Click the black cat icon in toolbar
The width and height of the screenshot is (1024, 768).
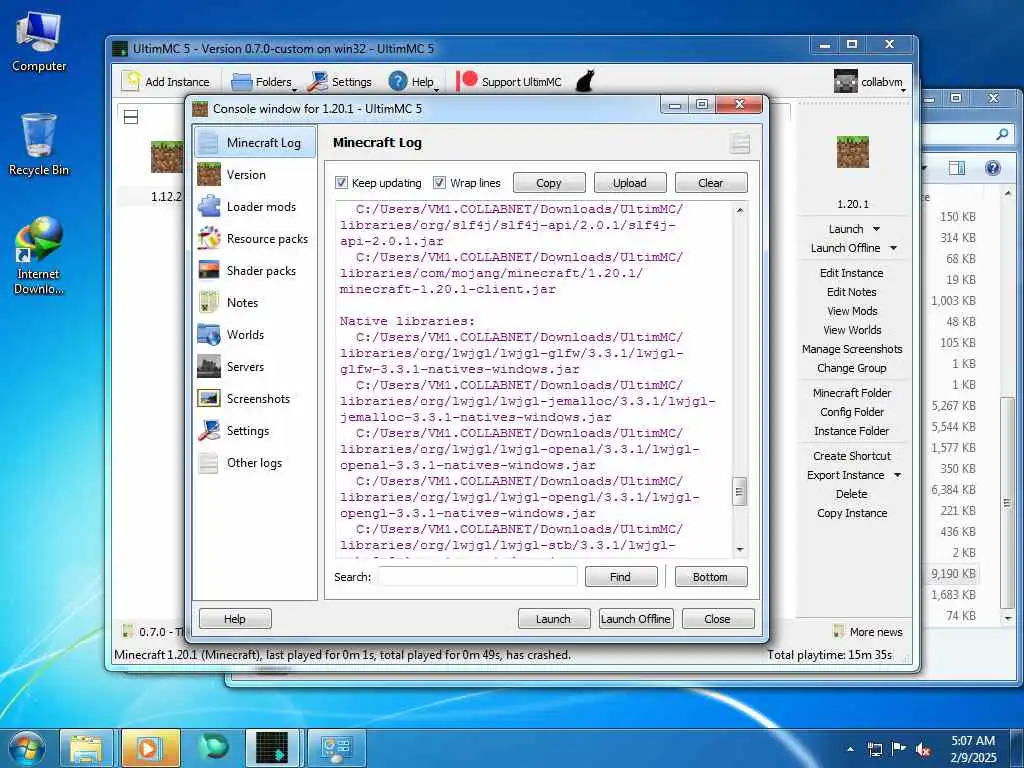585,81
